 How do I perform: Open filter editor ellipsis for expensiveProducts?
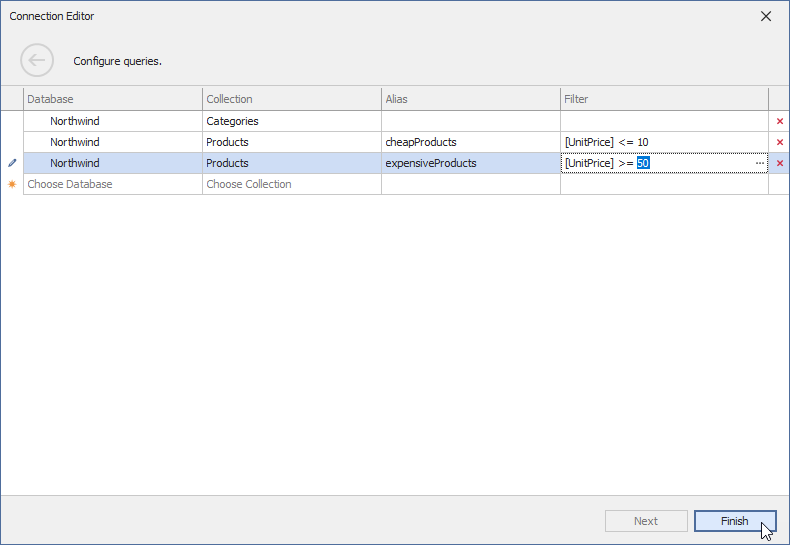(759, 163)
